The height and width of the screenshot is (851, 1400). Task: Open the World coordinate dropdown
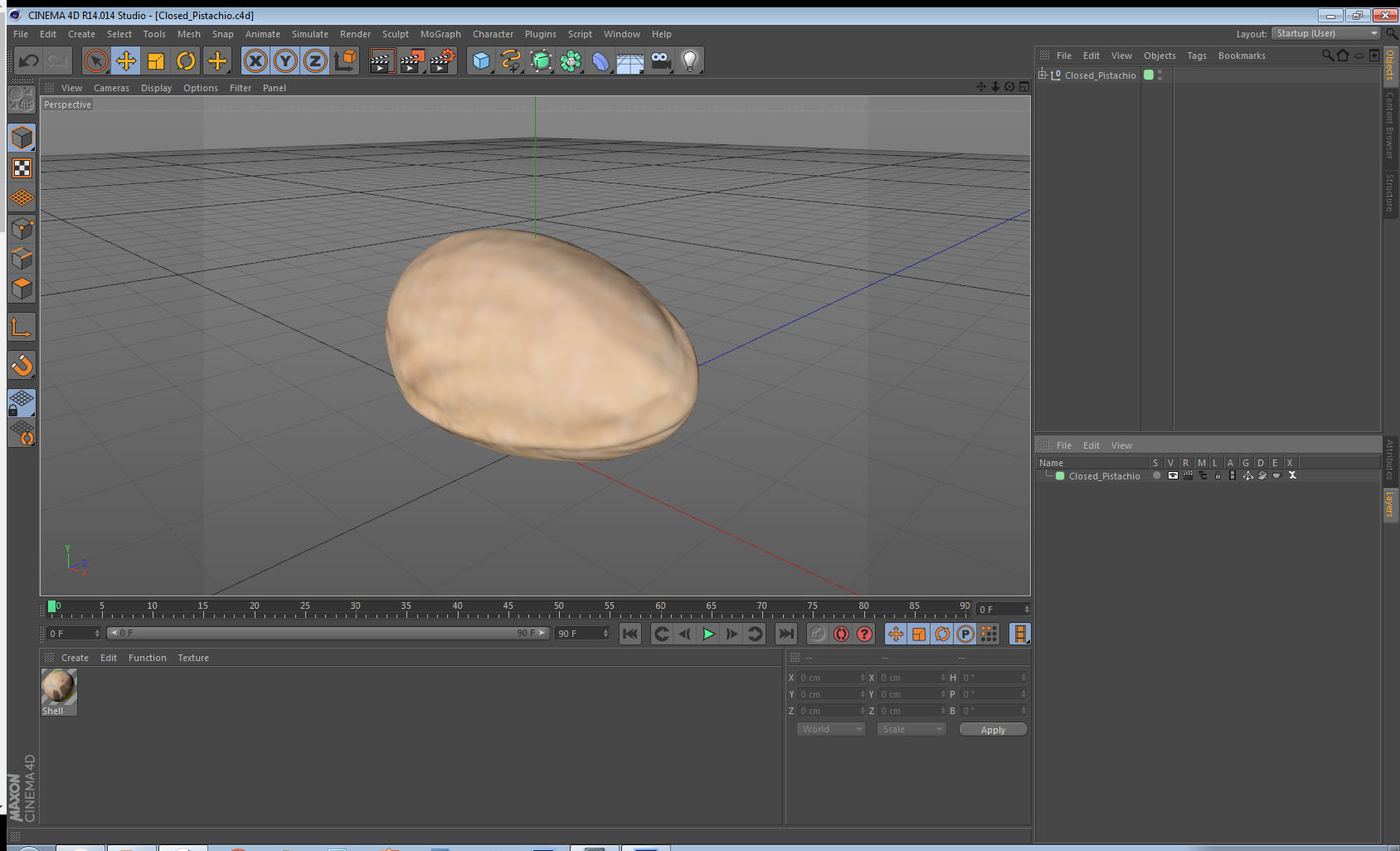pos(831,729)
